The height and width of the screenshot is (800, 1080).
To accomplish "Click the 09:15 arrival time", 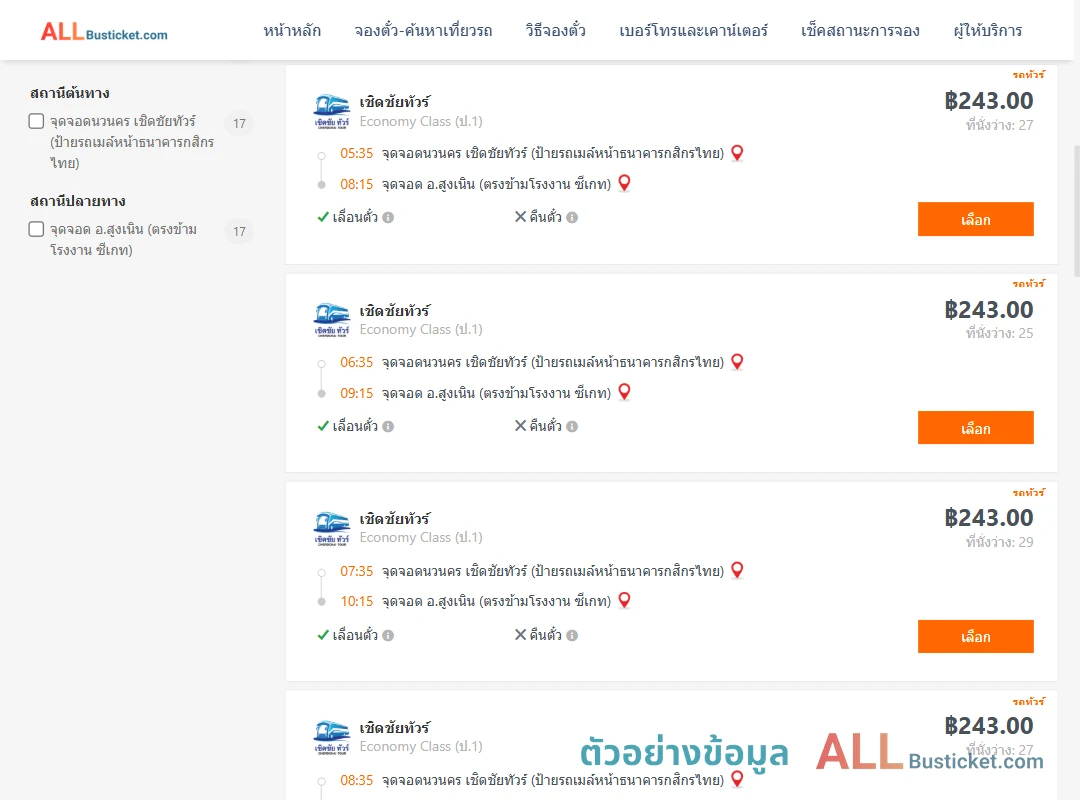I will pos(356,393).
